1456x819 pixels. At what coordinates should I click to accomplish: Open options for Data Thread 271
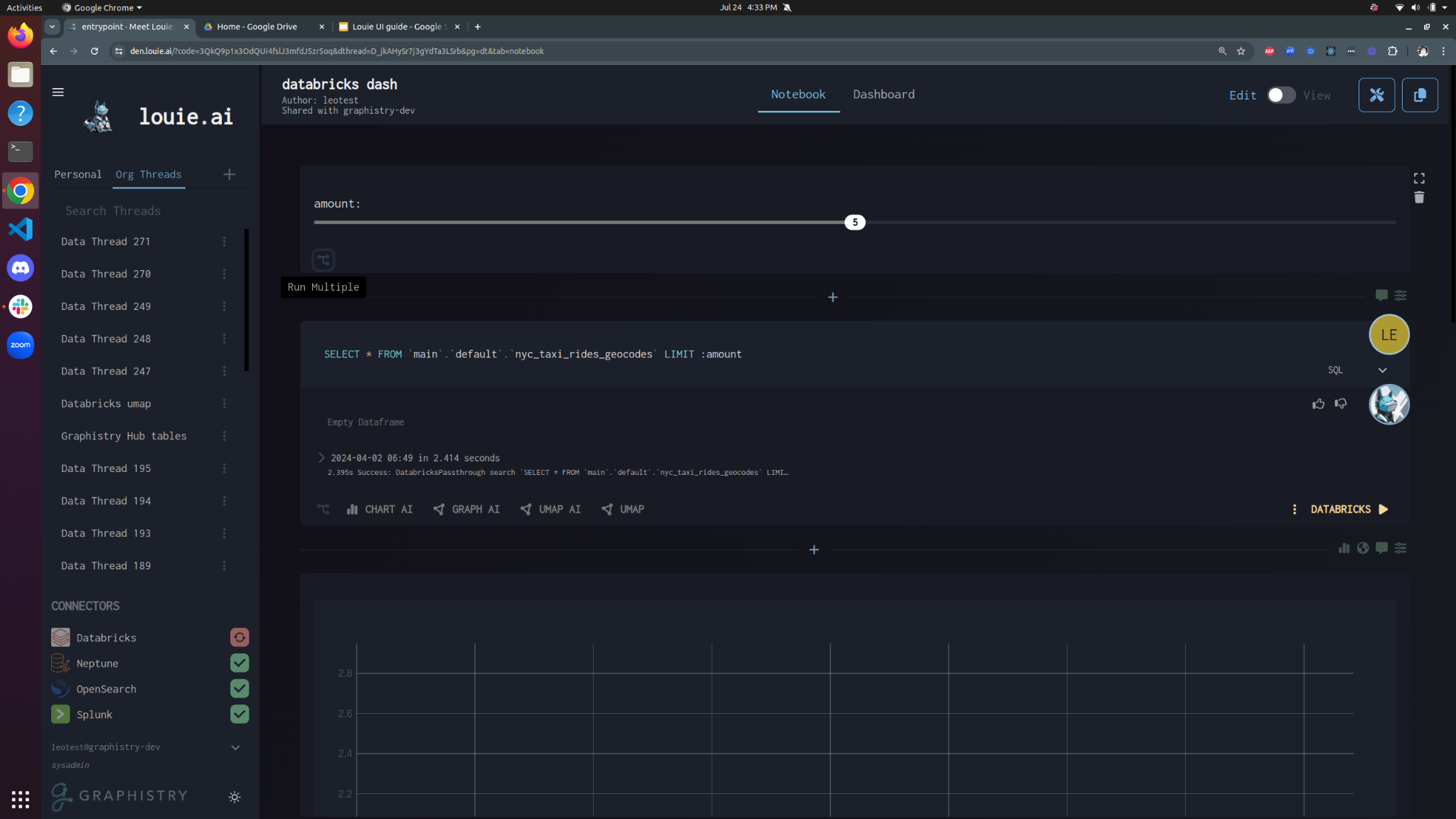pos(224,242)
